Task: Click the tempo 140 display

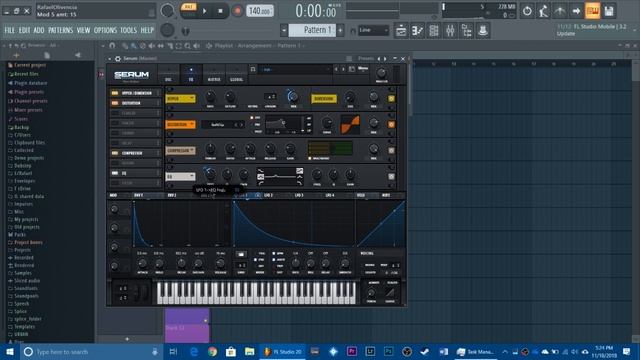Action: pos(260,11)
